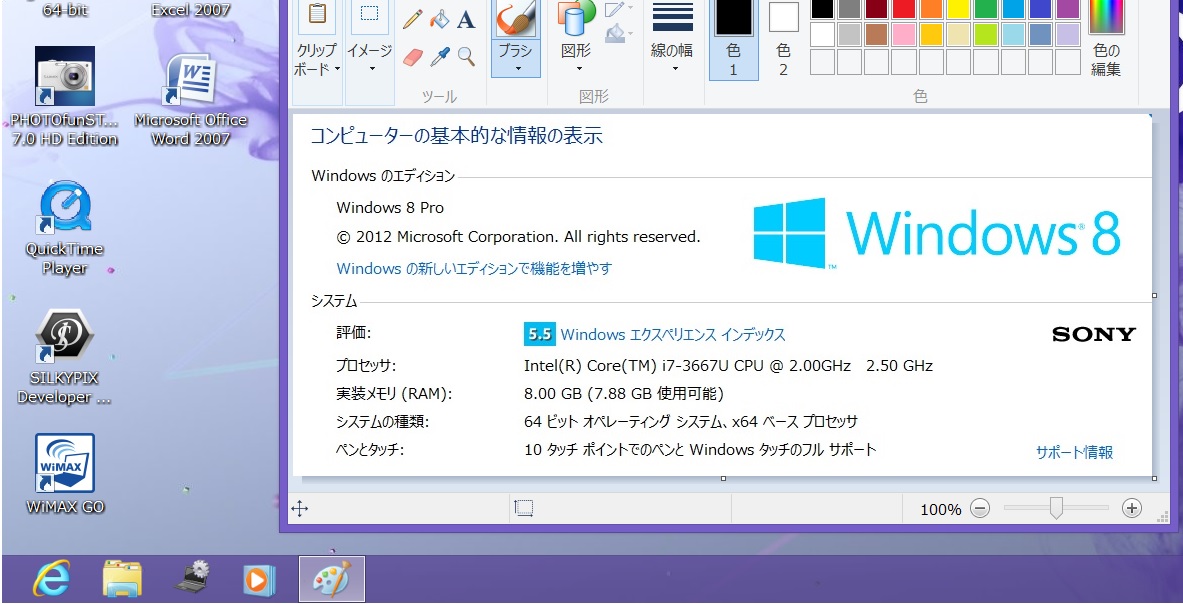This screenshot has width=1183, height=604.
Task: Choose the purple palette swatch
Action: click(1068, 8)
